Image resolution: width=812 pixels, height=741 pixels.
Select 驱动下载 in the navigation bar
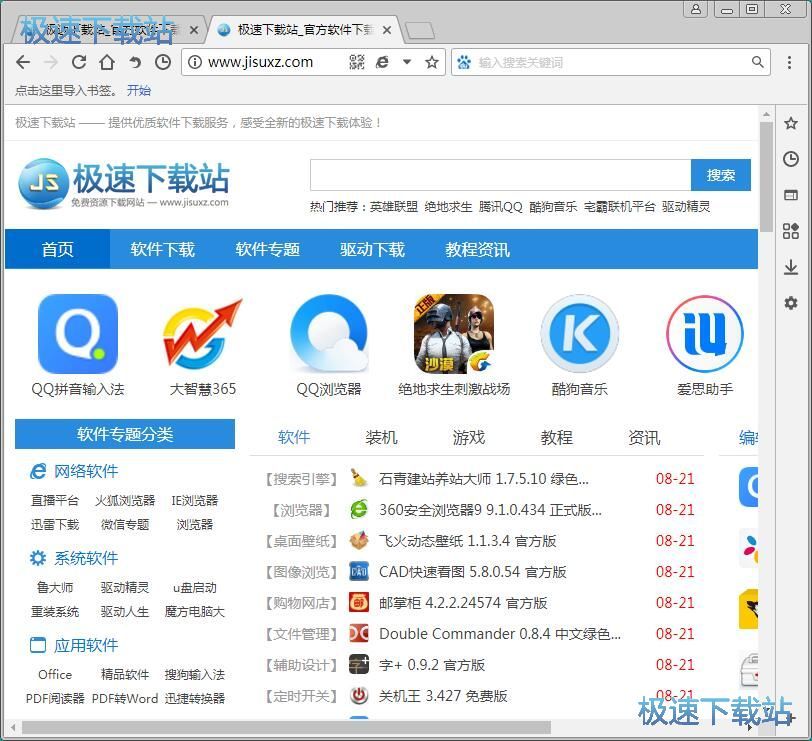tap(372, 249)
